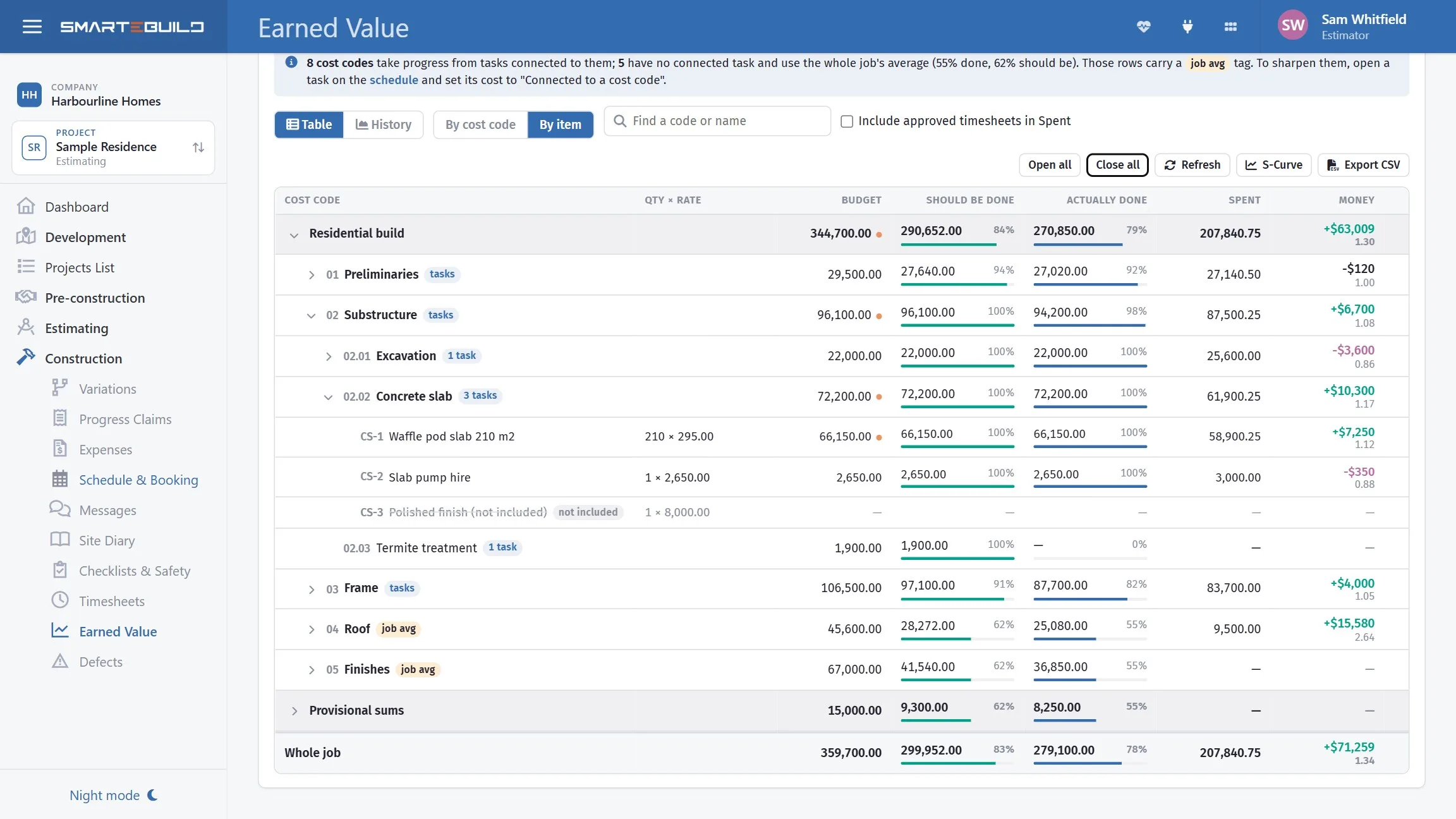Switch grouping to By cost code

[480, 124]
